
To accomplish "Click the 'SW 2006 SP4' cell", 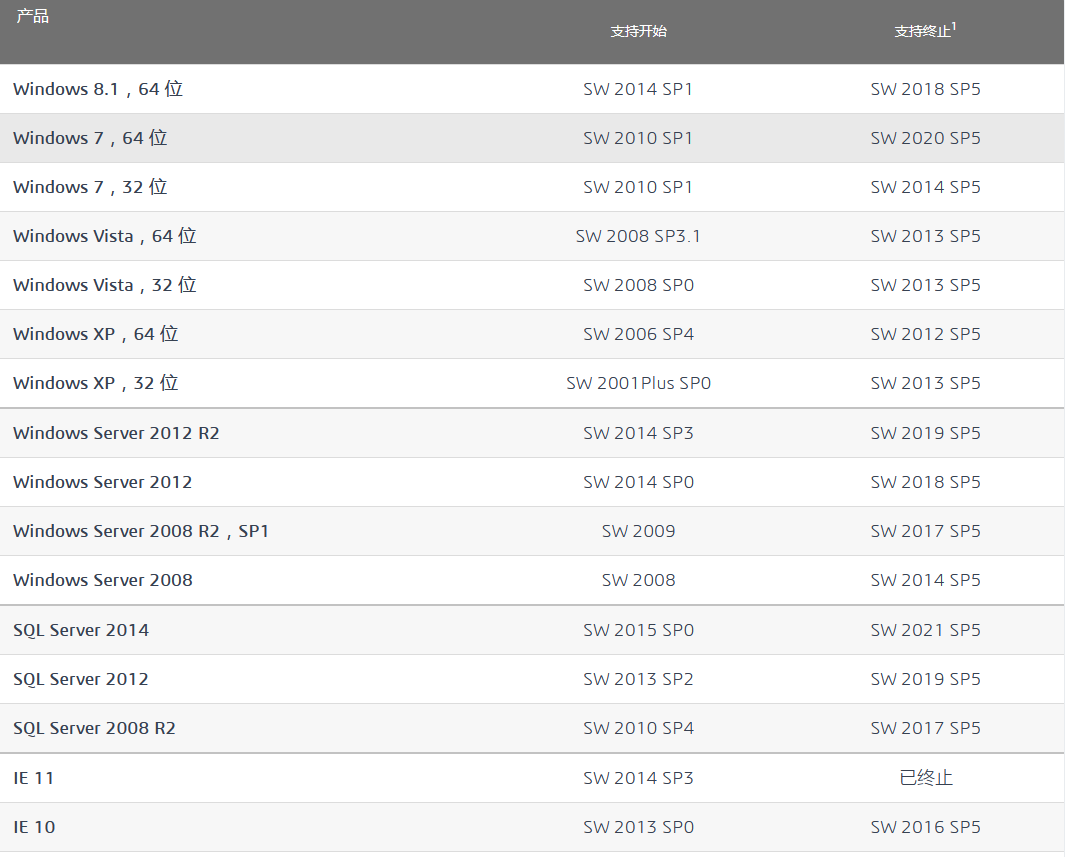I will click(x=638, y=333).
